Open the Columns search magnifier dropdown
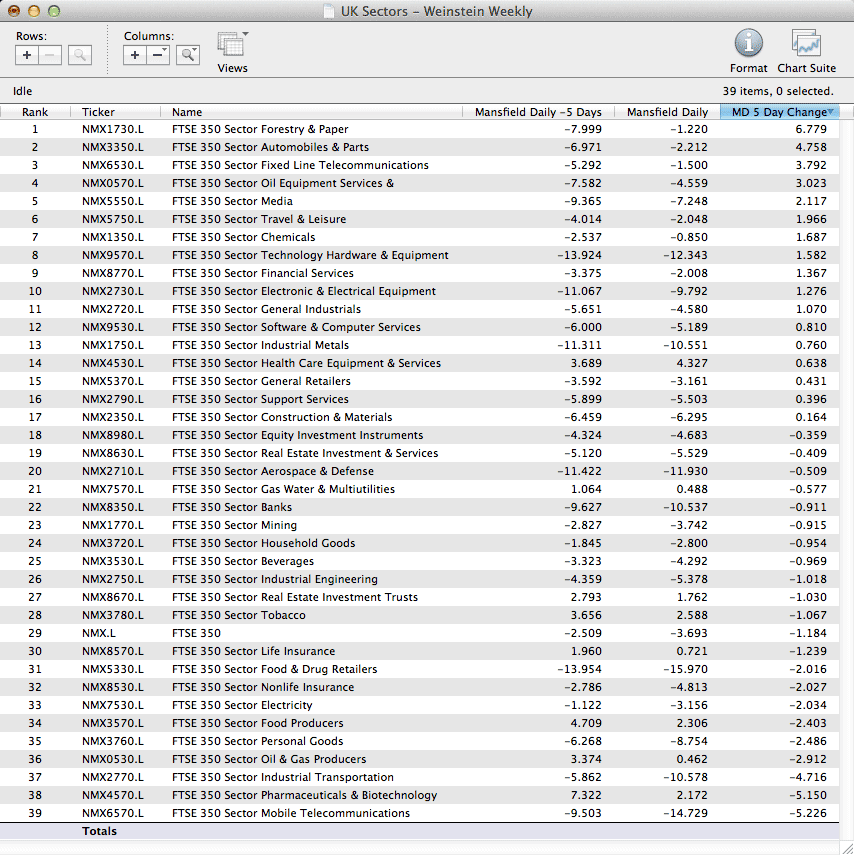Viewport: 854px width, 855px height. click(188, 55)
